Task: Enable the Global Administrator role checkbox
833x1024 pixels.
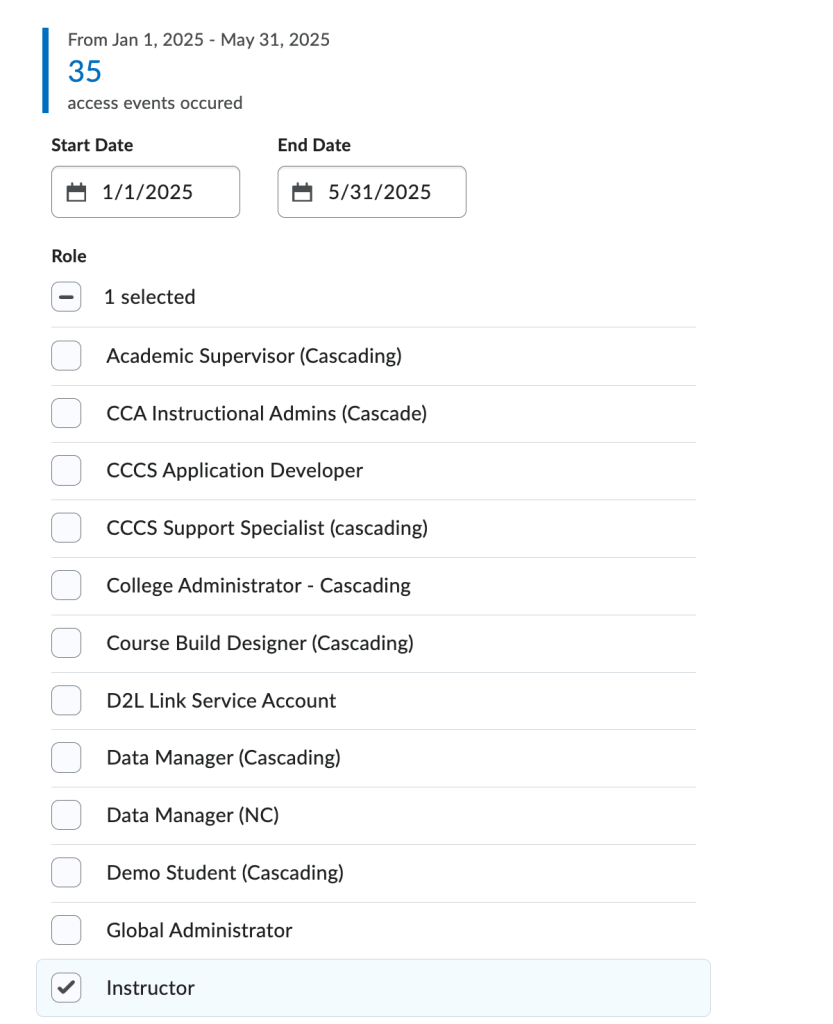Action: click(x=66, y=930)
